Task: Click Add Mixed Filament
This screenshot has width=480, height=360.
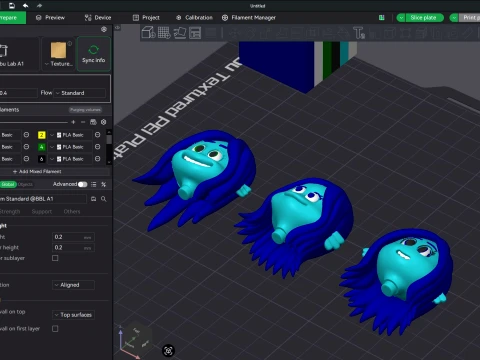Action: [37, 171]
